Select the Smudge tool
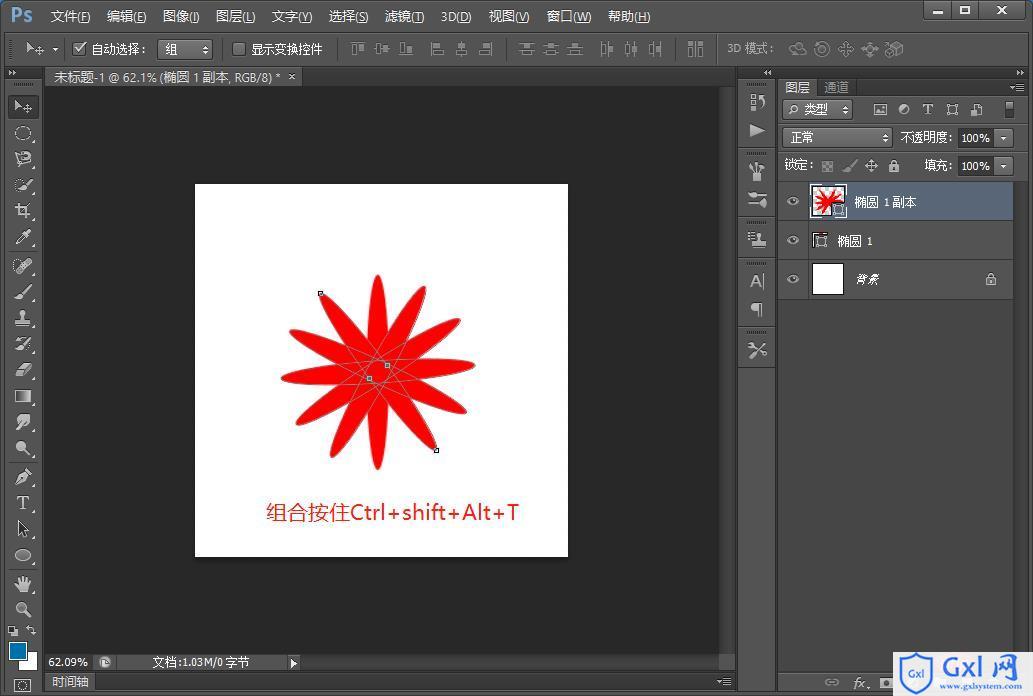The image size is (1033, 696). coord(23,422)
